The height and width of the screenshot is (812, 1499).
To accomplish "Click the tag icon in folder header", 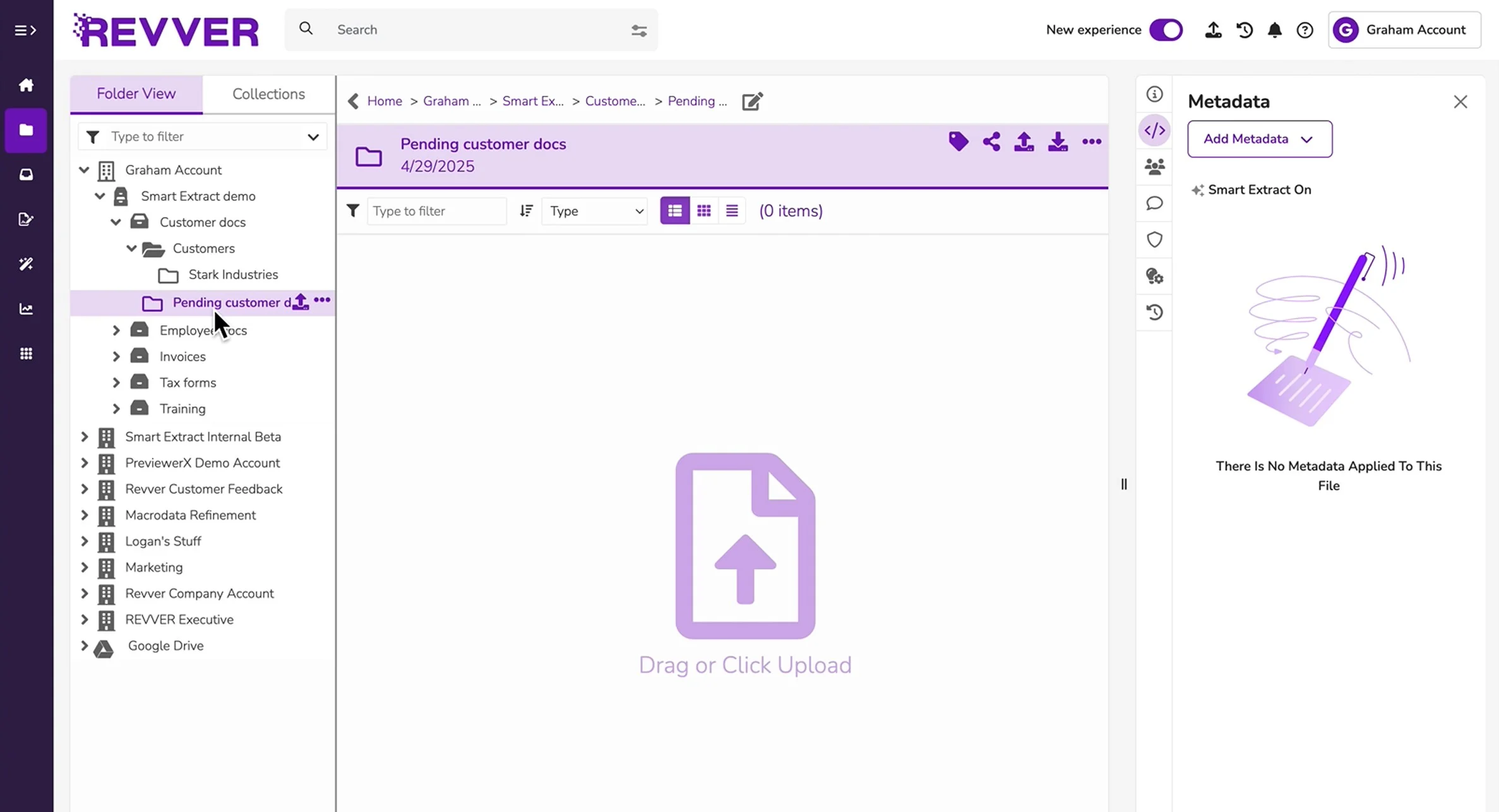I will pos(958,141).
